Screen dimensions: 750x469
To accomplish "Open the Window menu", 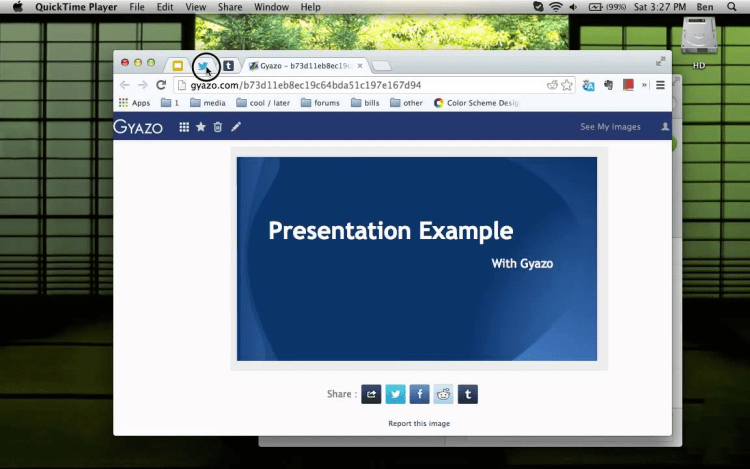I will point(271,7).
